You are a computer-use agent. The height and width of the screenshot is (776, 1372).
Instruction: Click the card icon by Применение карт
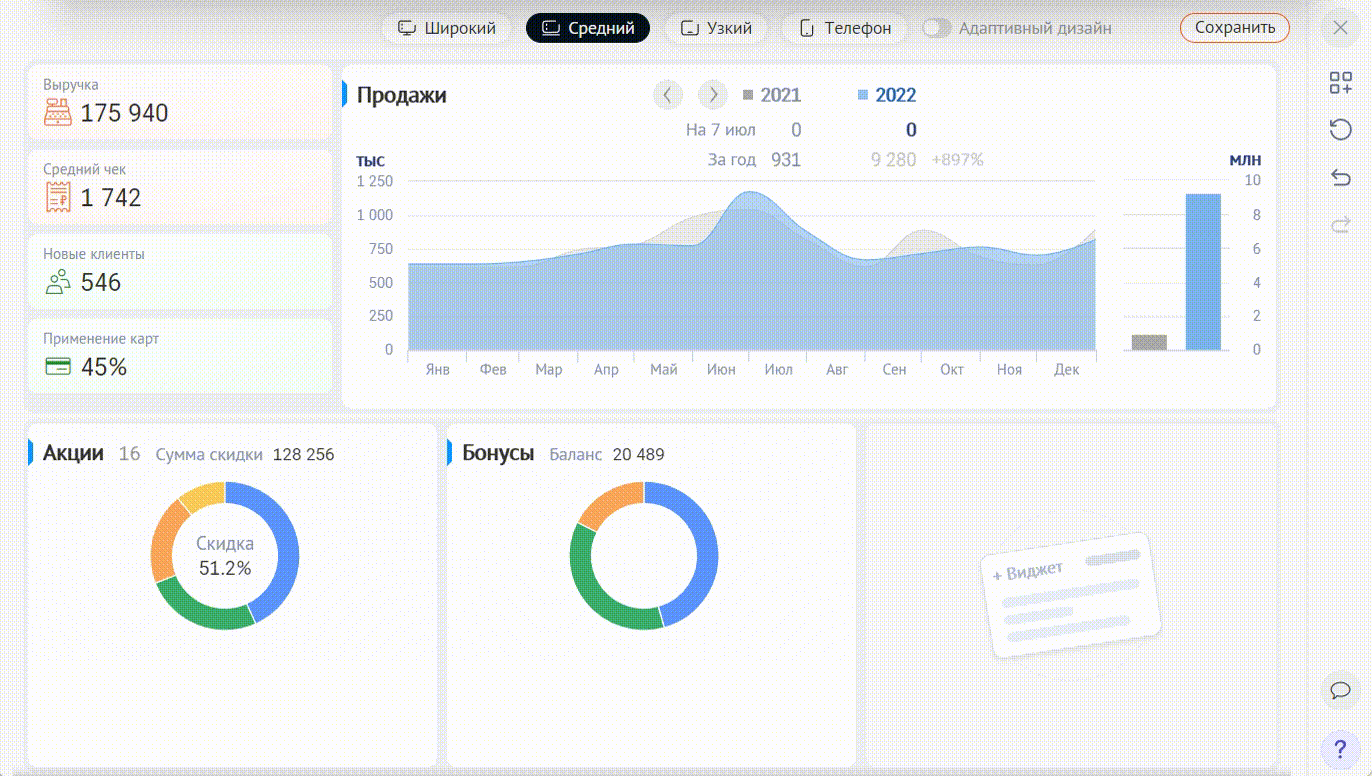click(x=58, y=367)
